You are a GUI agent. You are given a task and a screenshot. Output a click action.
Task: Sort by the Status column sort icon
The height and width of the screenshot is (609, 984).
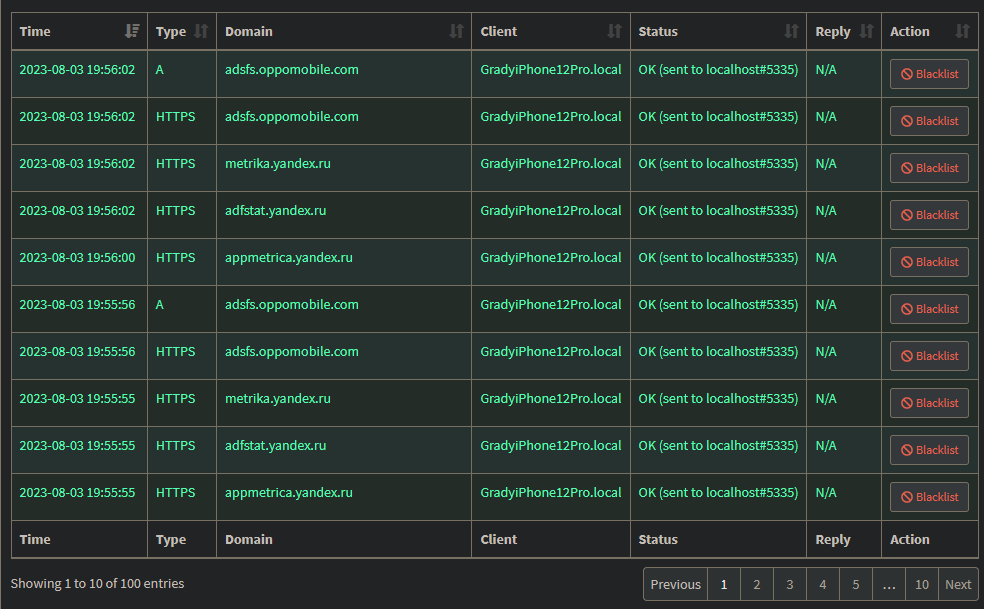(791, 31)
